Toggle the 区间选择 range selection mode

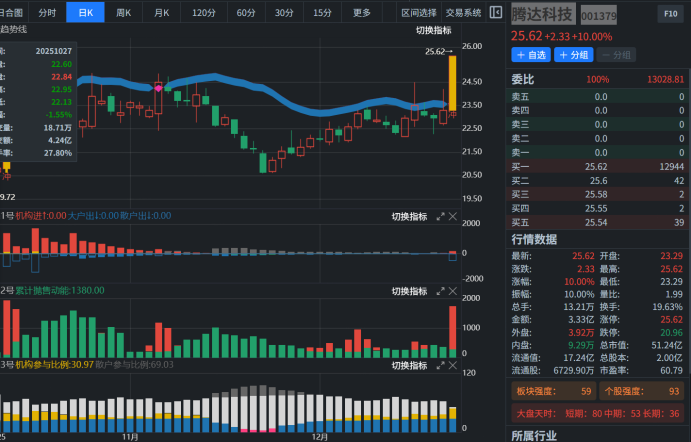(x=419, y=13)
